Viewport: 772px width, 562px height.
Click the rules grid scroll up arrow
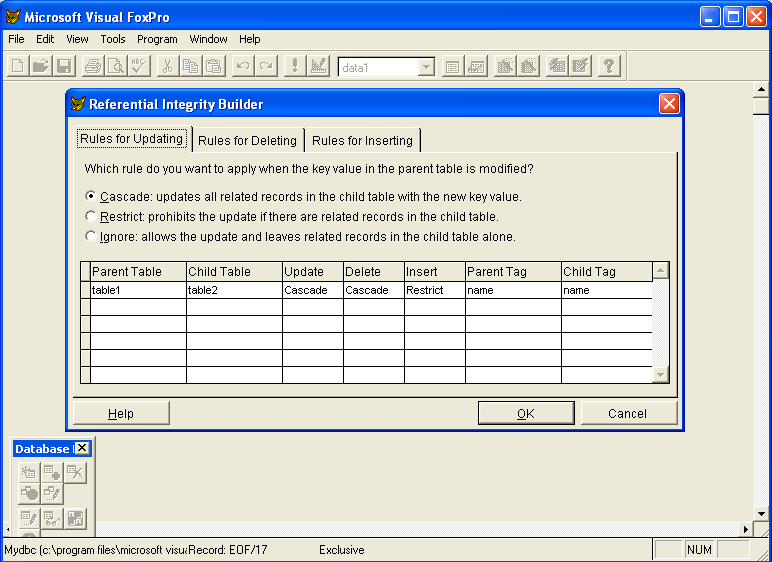tap(660, 270)
